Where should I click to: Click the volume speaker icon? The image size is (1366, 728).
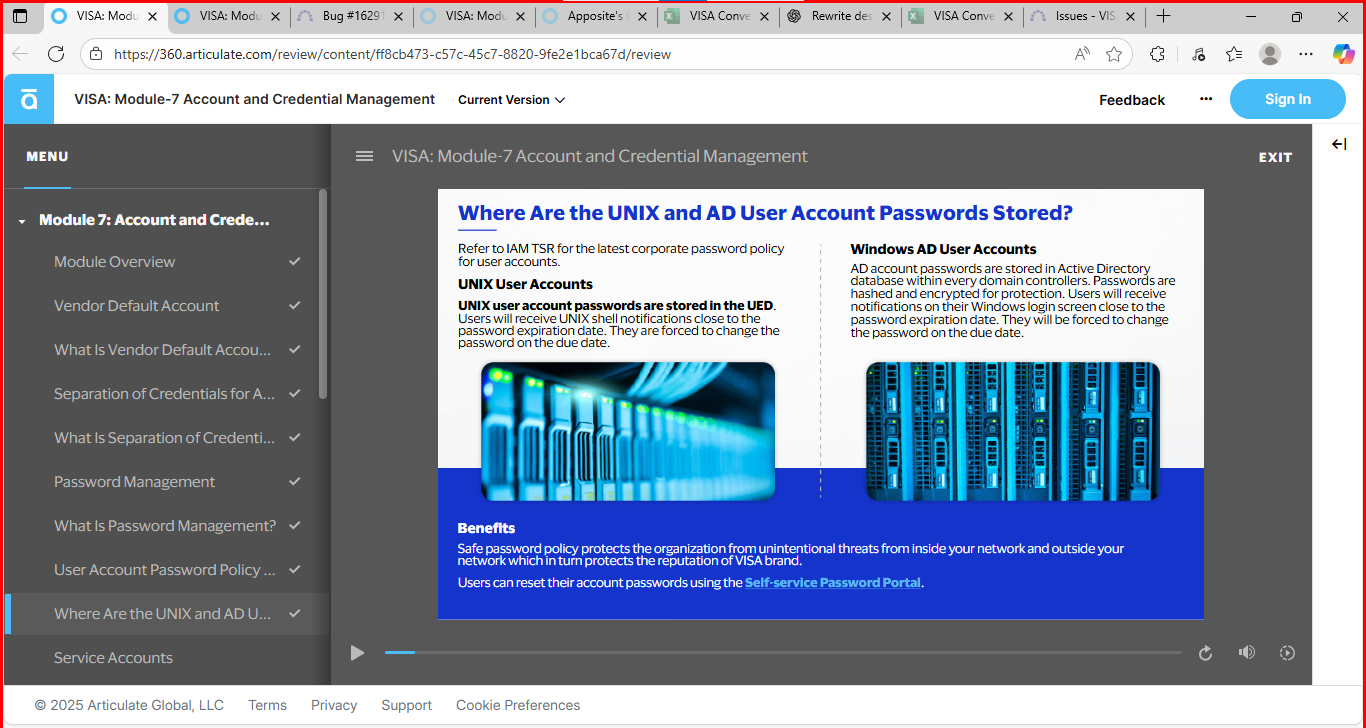1246,652
